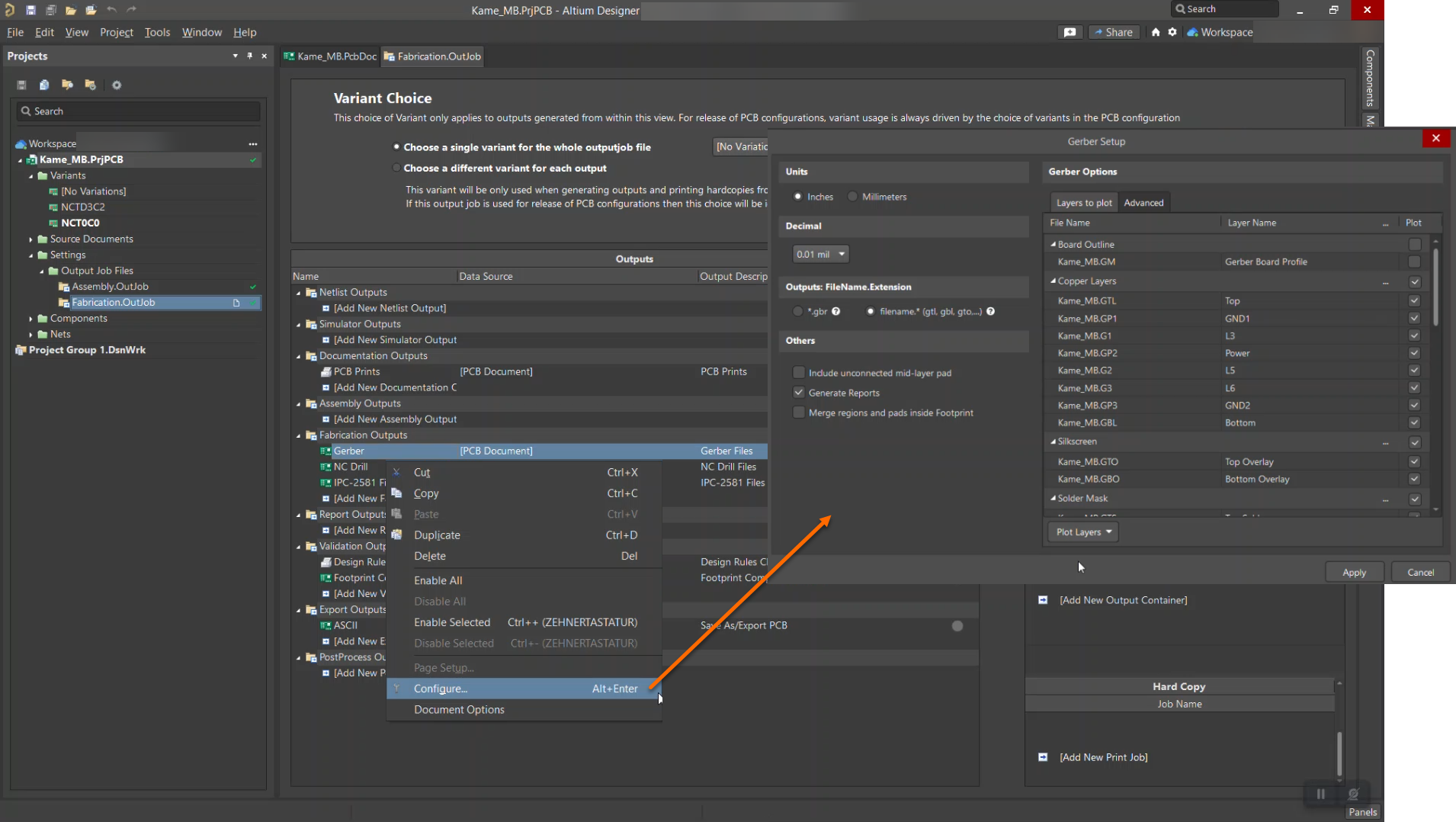Open the 0.01 mil Decimal dropdown
Screen dimensions: 1456x822
820,255
